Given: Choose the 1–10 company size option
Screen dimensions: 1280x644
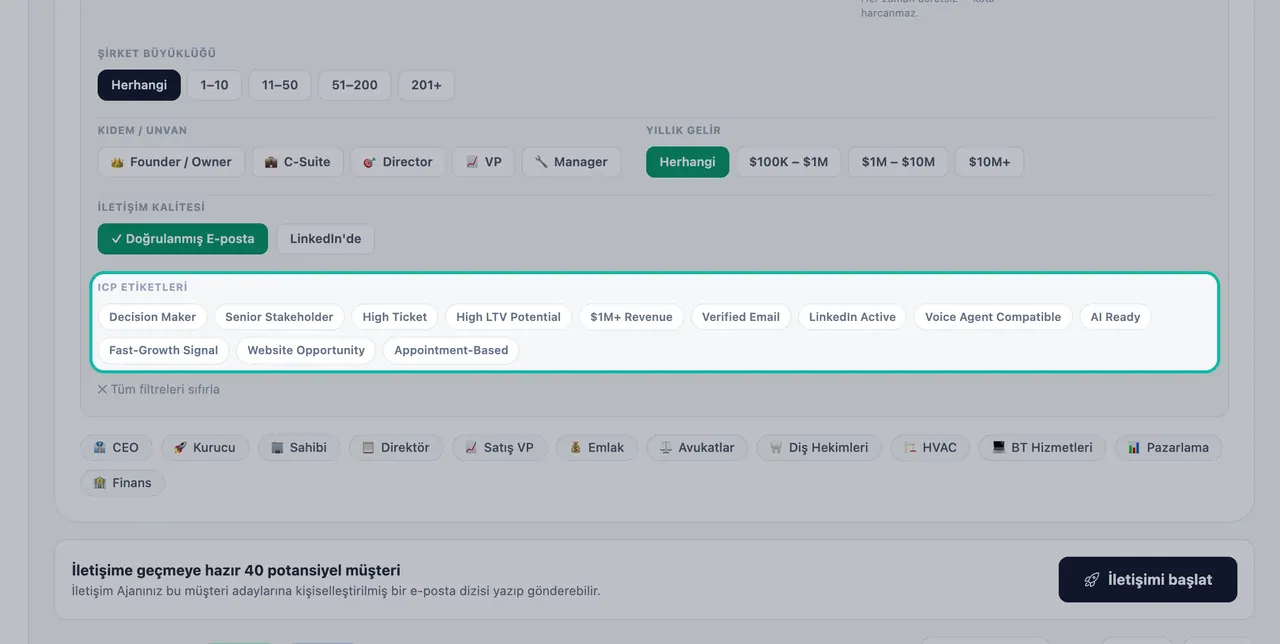Looking at the screenshot, I should point(214,85).
